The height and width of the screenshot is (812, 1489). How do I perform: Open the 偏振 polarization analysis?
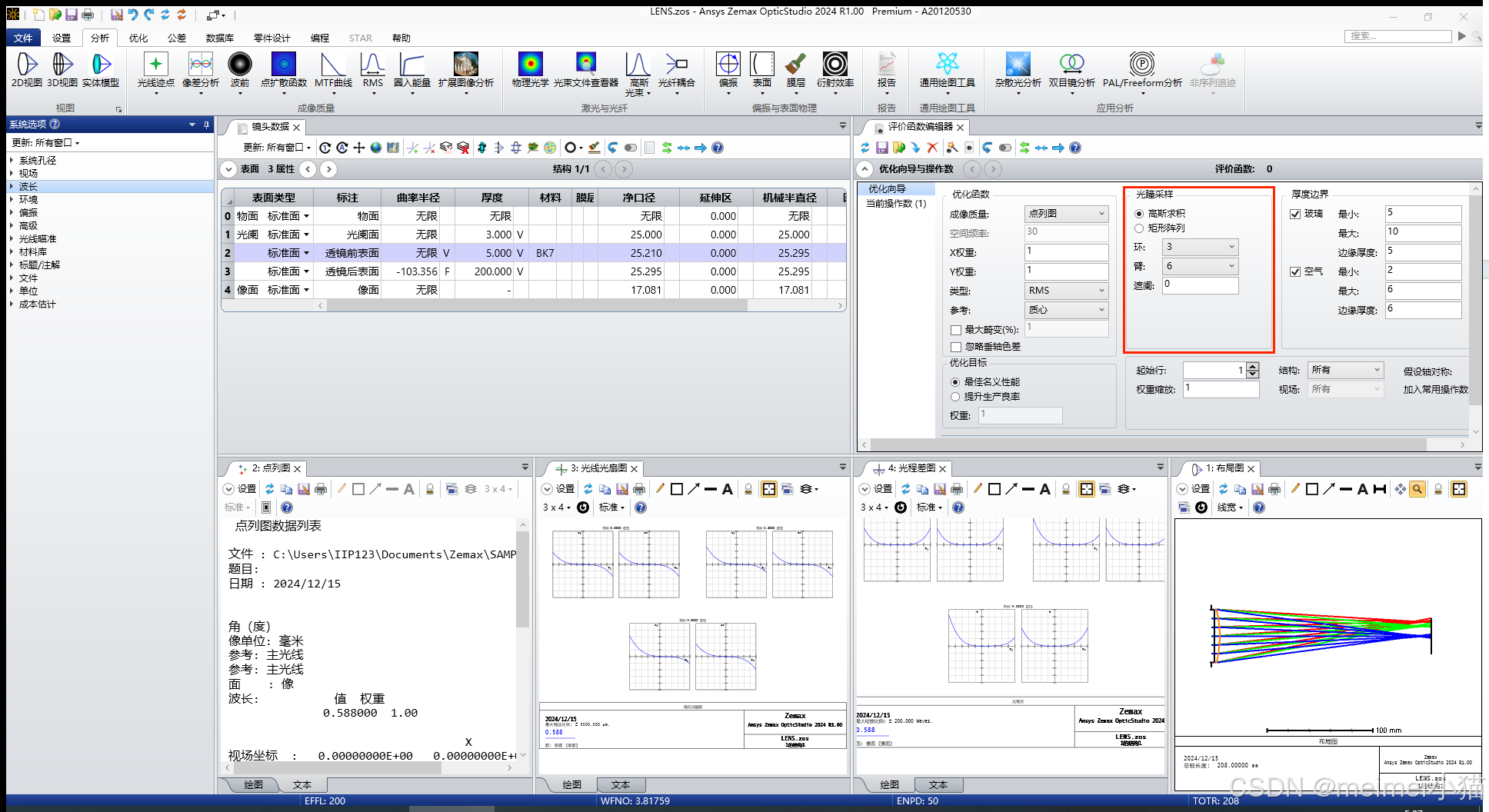728,72
